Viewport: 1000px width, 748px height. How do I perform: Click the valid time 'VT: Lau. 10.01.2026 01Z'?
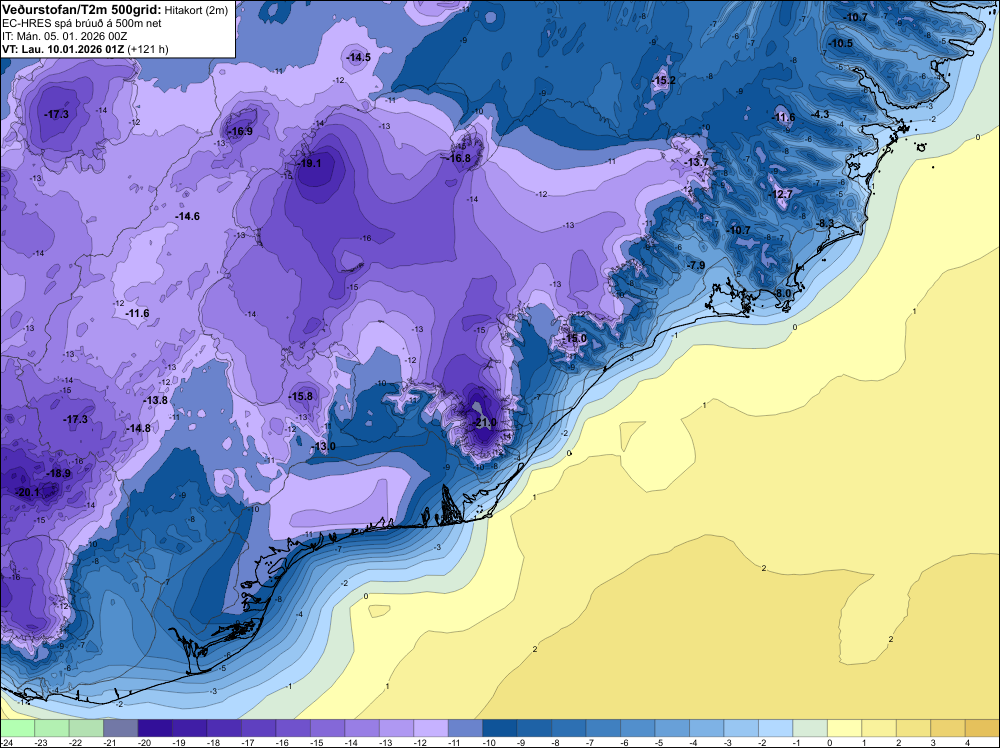[x=63, y=49]
